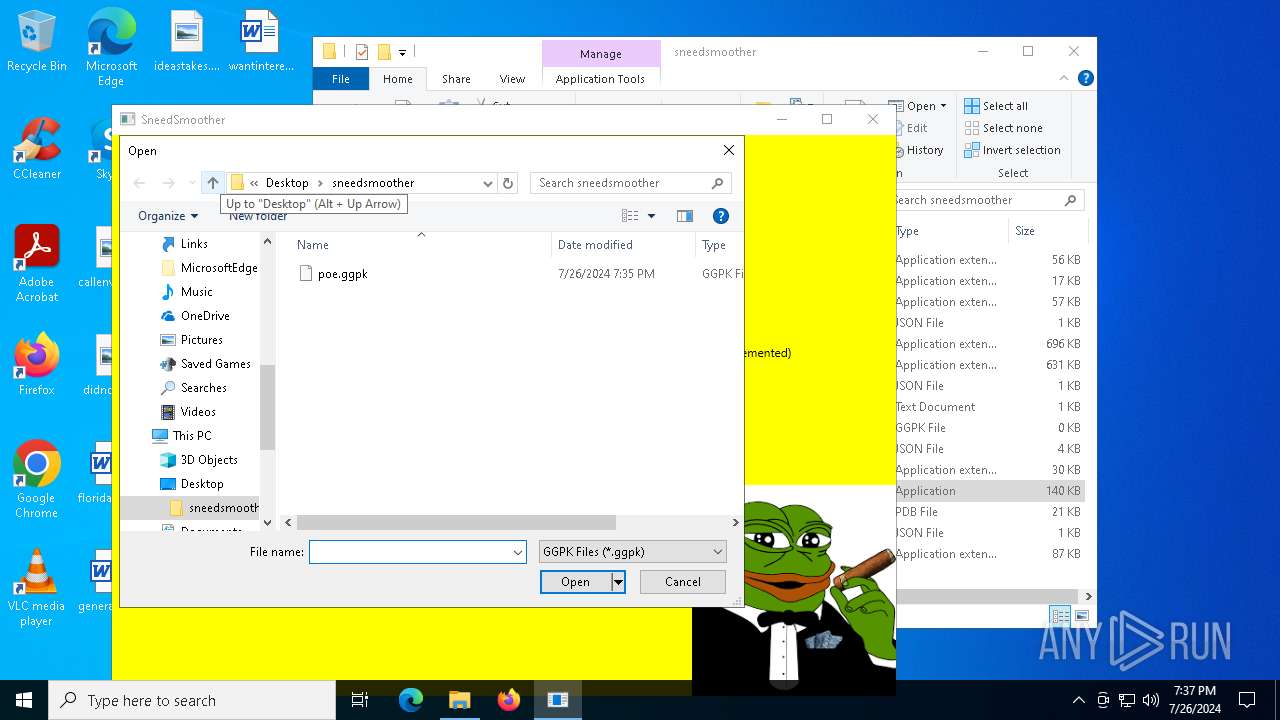The width and height of the screenshot is (1280, 720).
Task: Switch to View tab in Explorer
Action: coord(512,79)
